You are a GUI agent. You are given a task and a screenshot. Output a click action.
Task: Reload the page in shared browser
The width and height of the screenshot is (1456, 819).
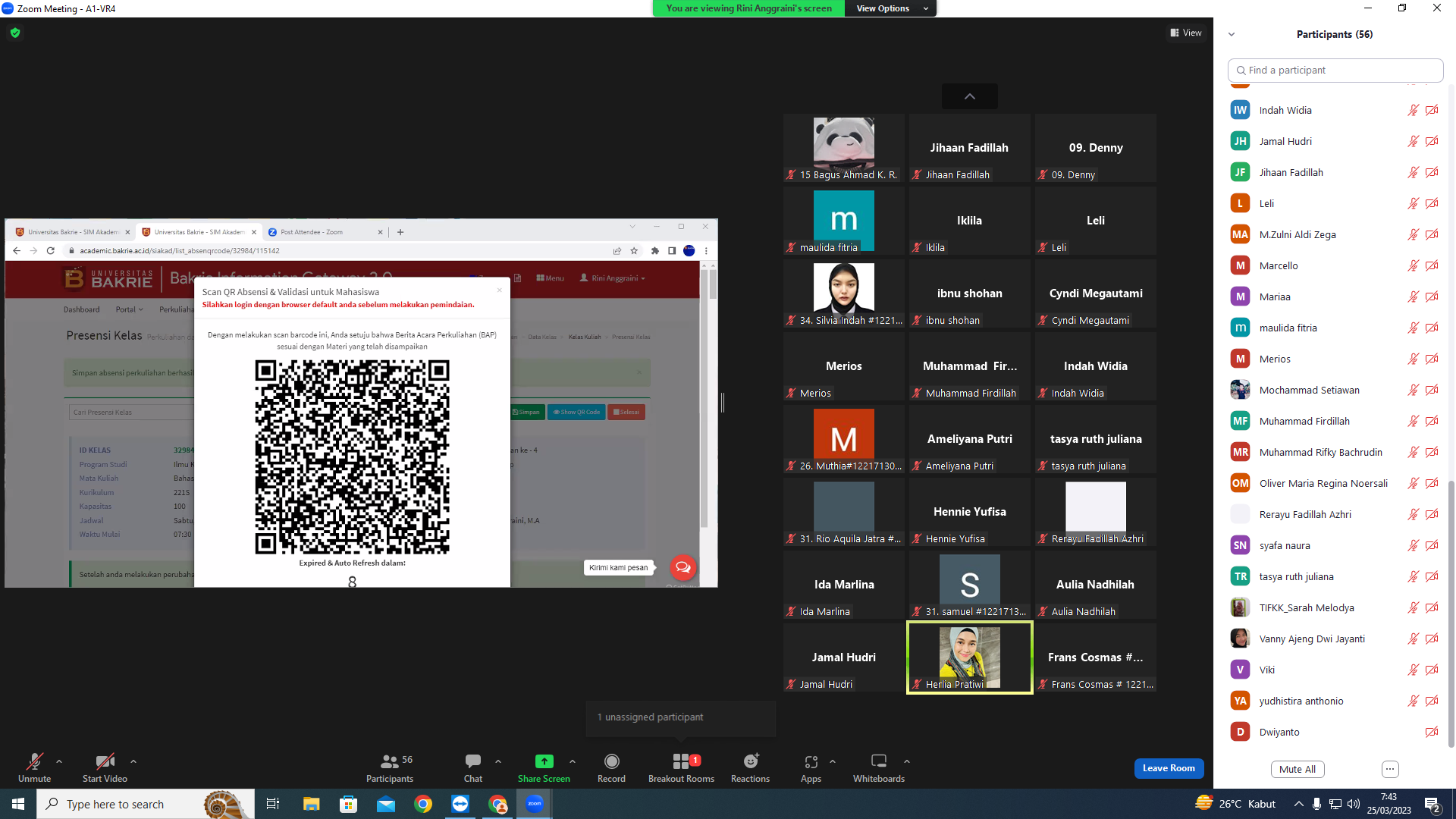point(51,251)
